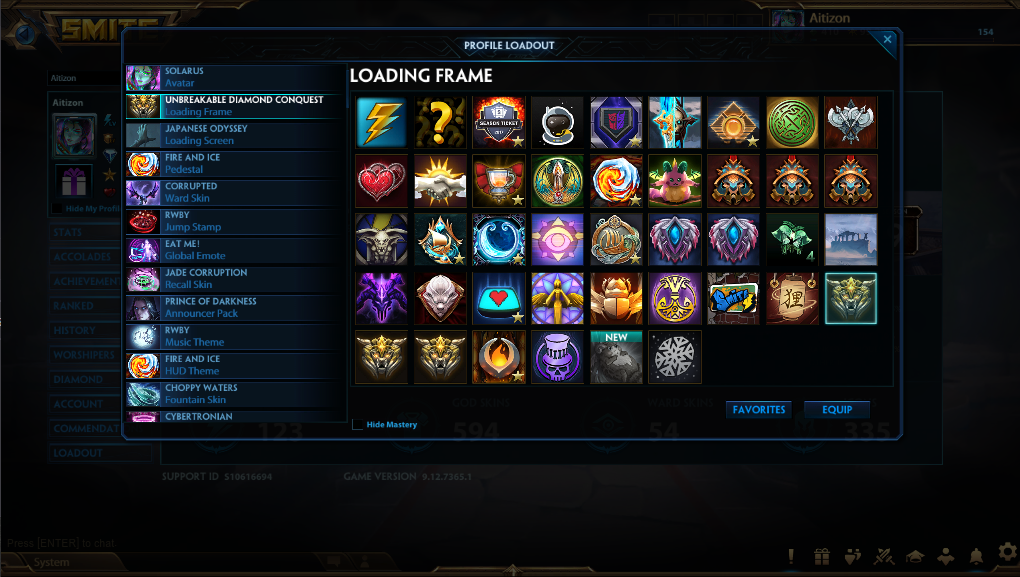Viewport: 1020px width, 577px height.
Task: Open the Solarus Avatar loadout slot
Action: tap(235, 77)
